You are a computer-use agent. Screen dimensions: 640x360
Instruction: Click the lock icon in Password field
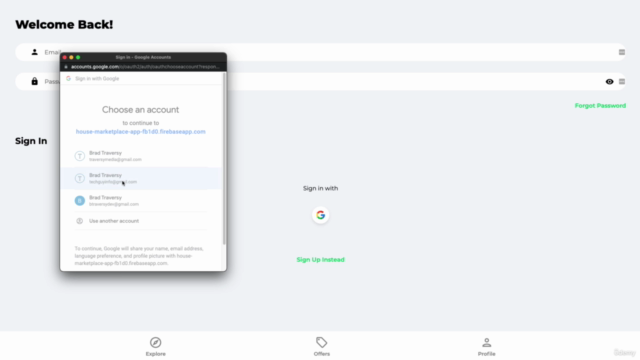(35, 81)
